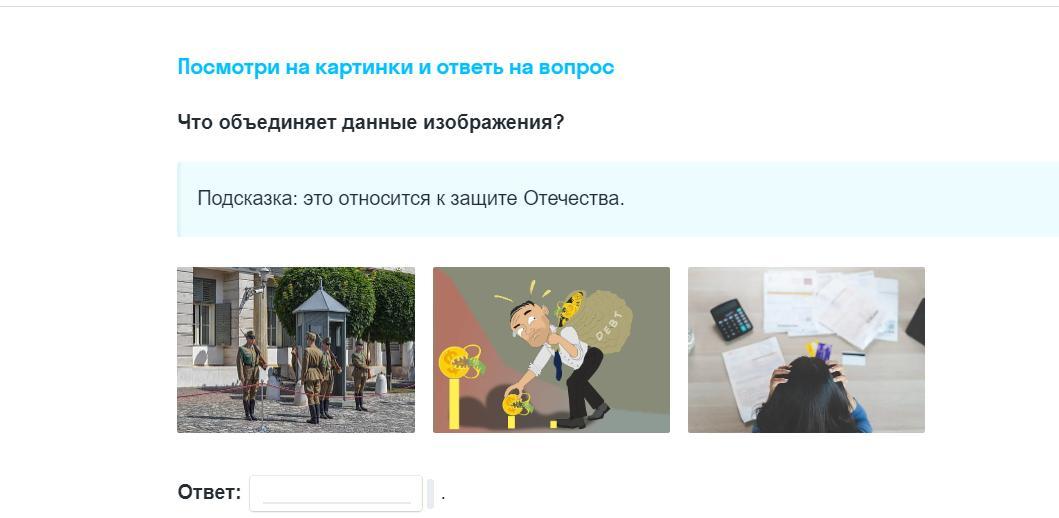
Task: Click the question text Что объединяет данные изображения
Action: (370, 123)
